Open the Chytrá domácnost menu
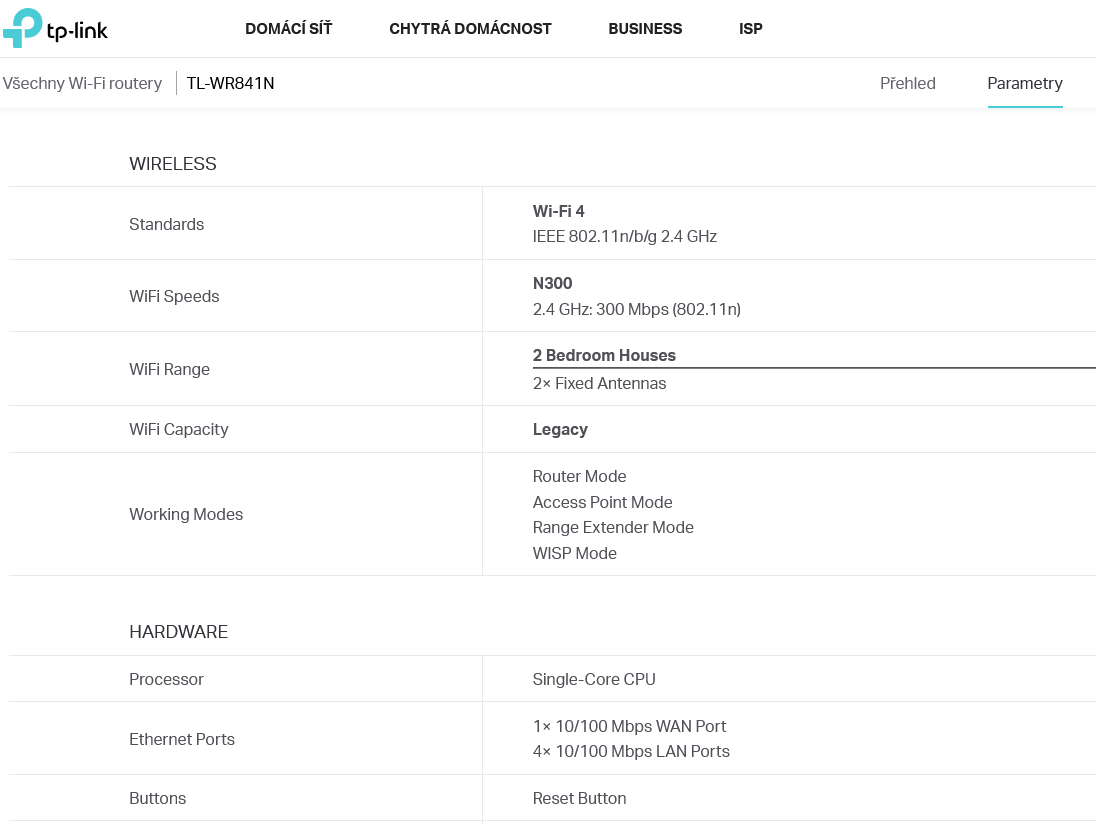Screen dimensions: 1096x824 point(470,29)
